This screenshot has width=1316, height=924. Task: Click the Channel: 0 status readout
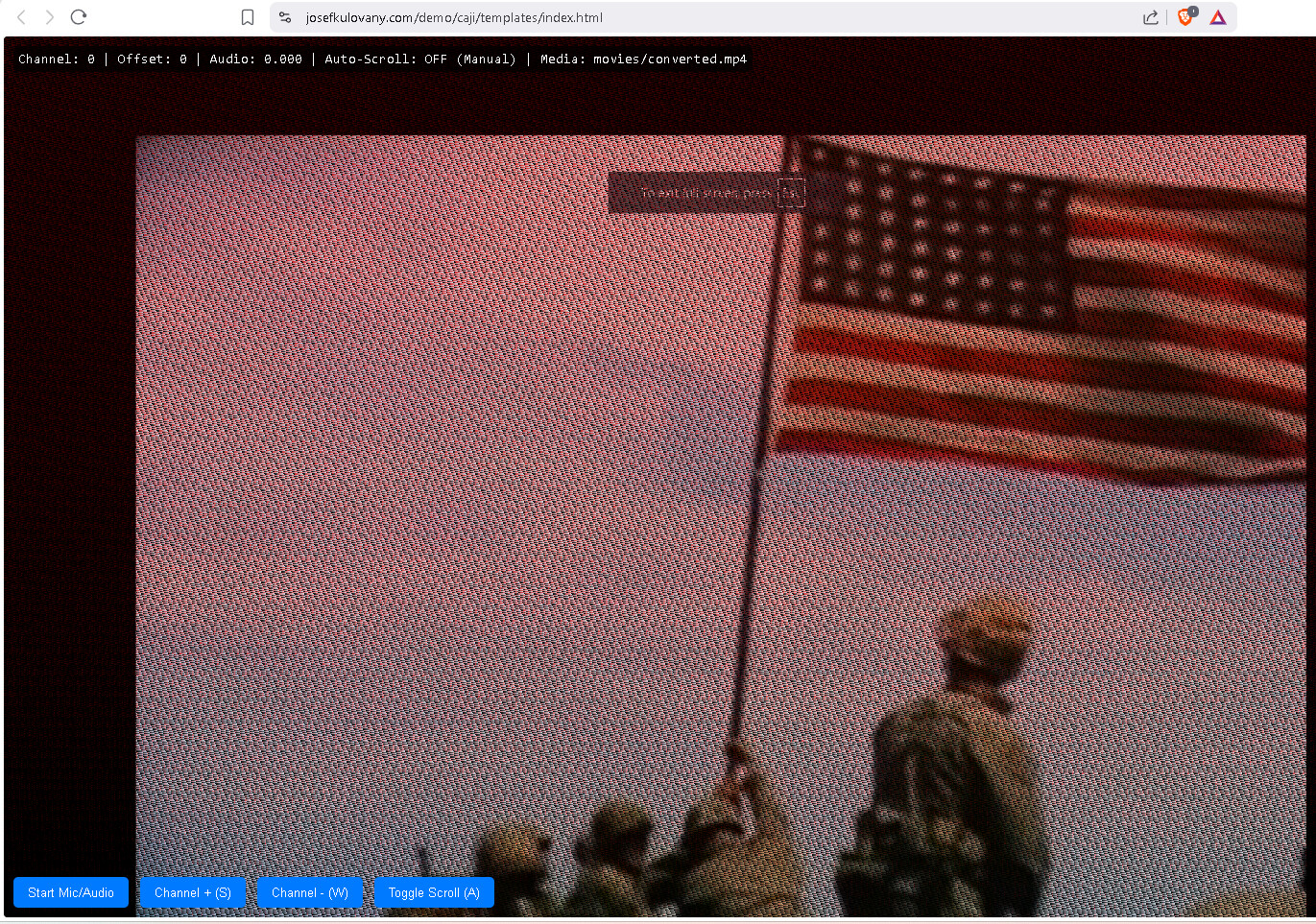point(57,59)
